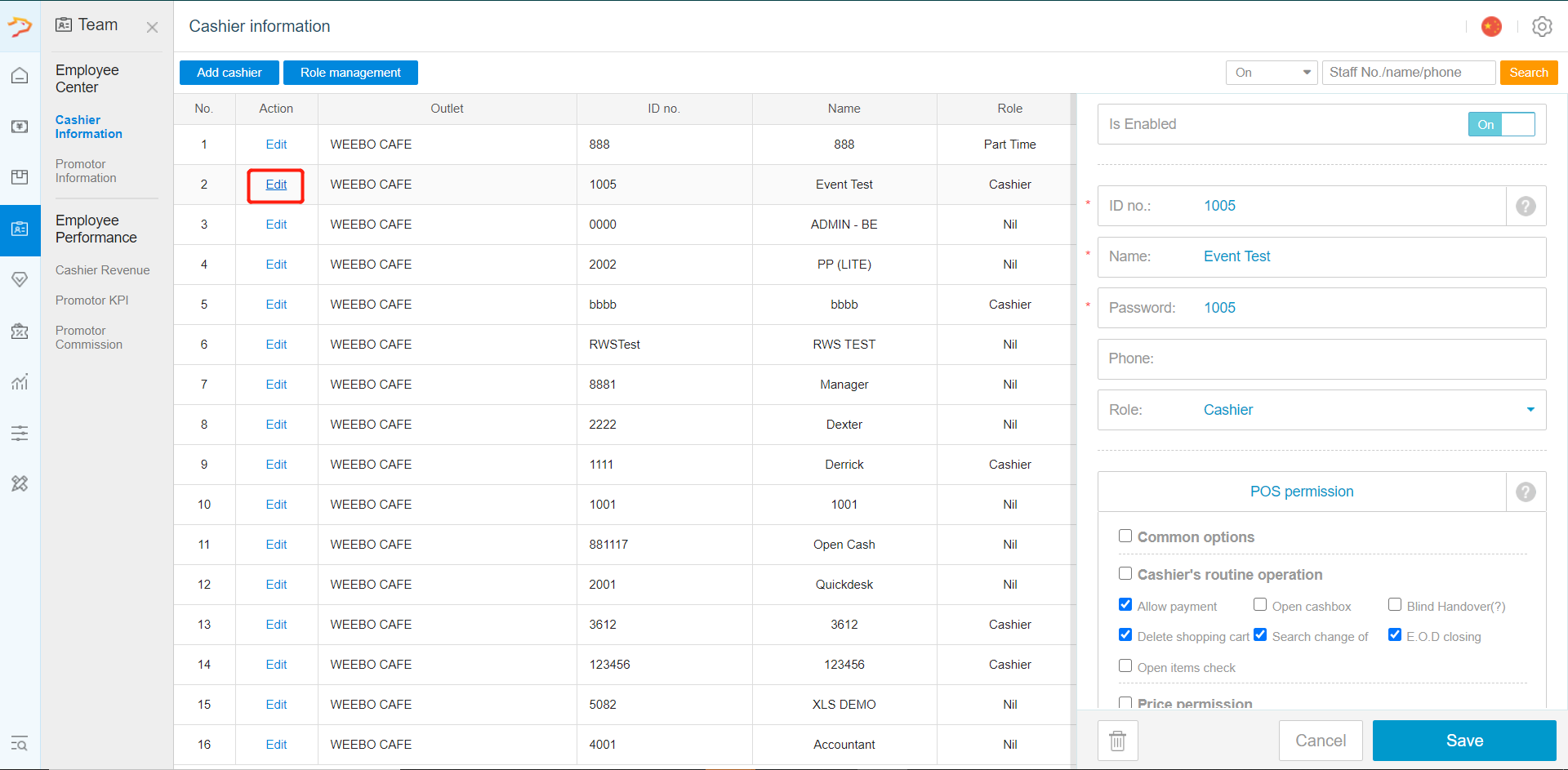Open the home icon in sidebar
The image size is (1568, 770).
click(20, 76)
